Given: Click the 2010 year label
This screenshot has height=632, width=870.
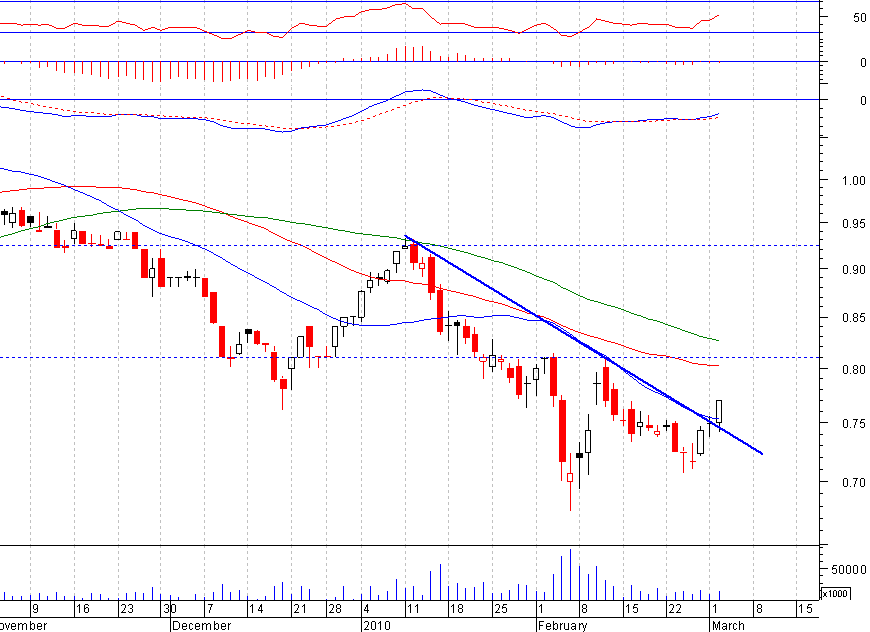Looking at the screenshot, I should [x=377, y=625].
